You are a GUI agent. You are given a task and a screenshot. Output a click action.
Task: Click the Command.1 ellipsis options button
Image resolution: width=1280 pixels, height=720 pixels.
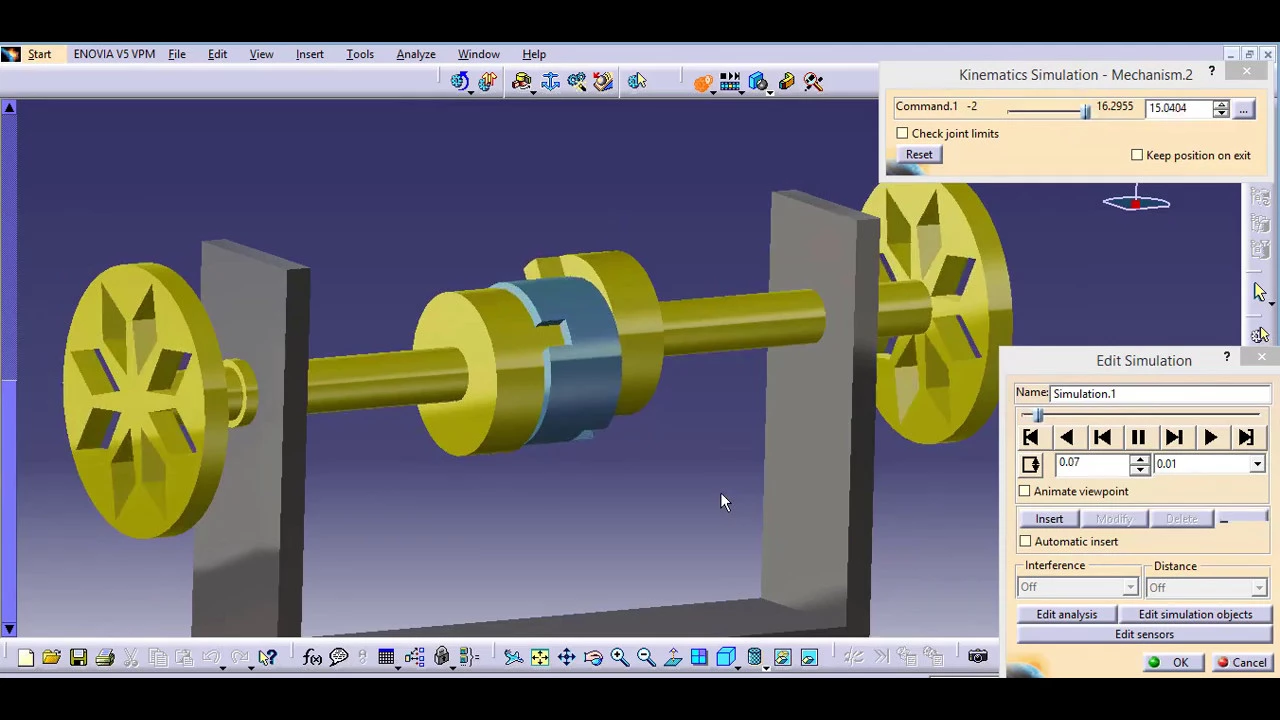coord(1243,108)
